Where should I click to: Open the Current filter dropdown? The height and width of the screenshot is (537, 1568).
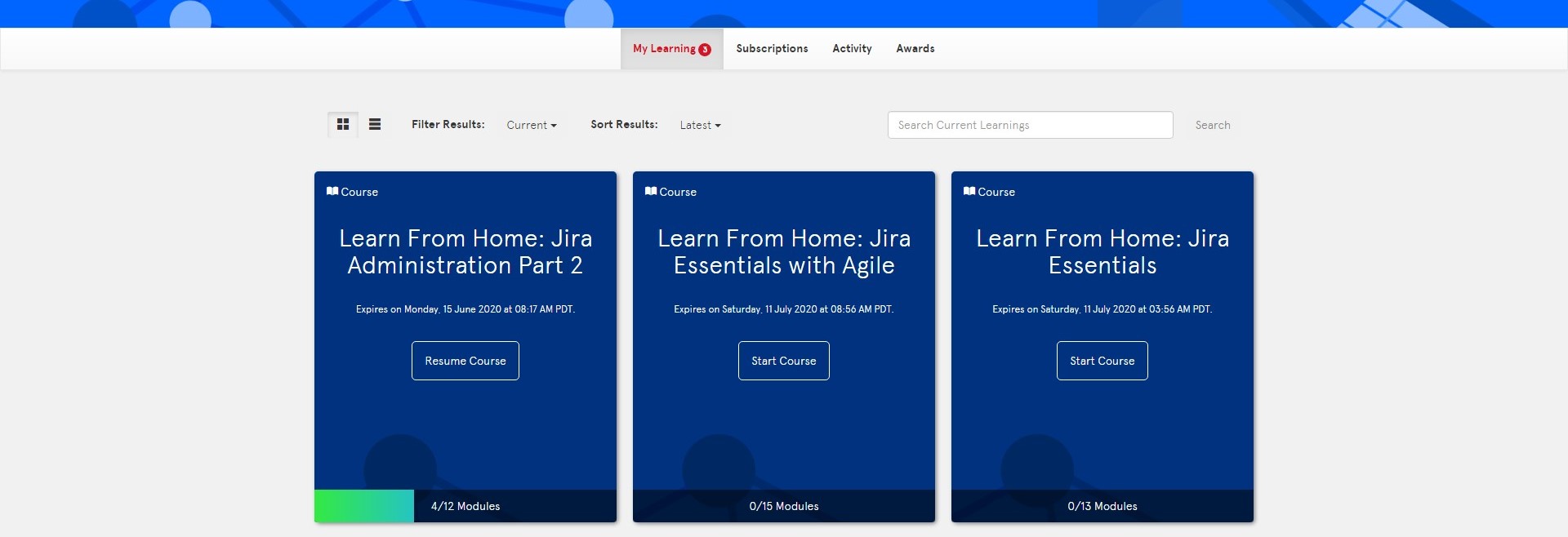pos(532,125)
